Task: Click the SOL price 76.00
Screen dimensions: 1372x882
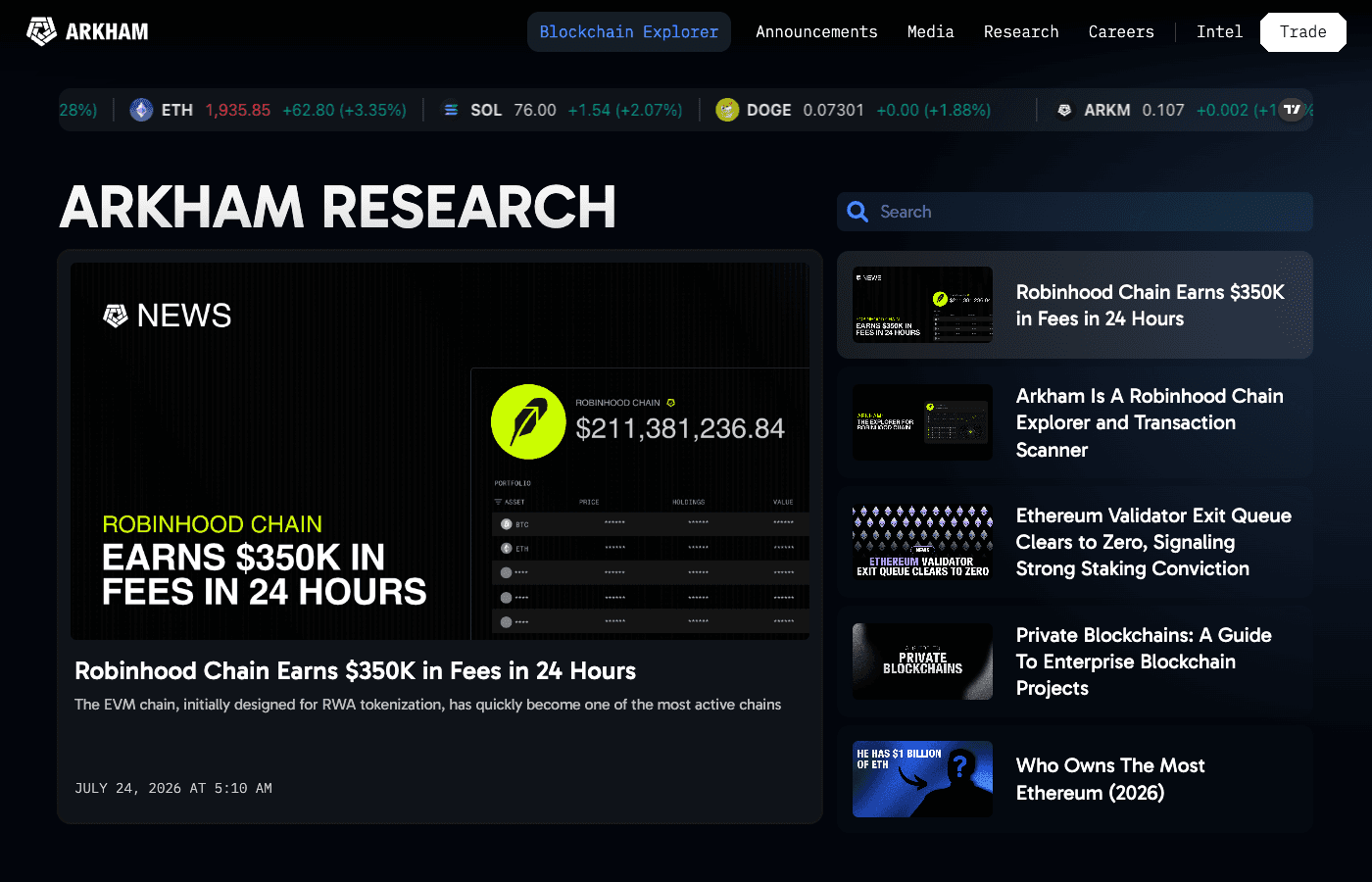Action: pos(535,110)
